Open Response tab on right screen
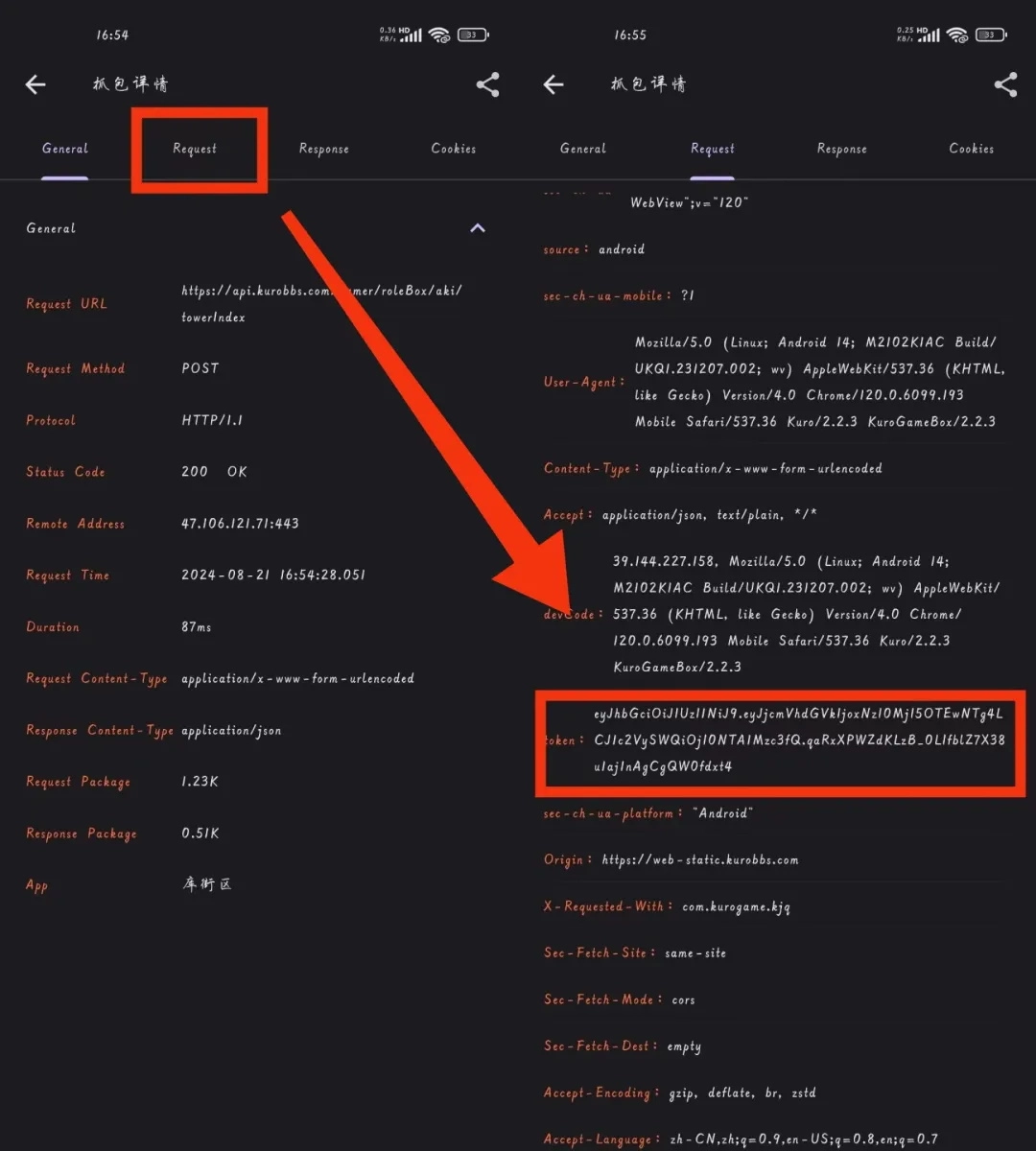Viewport: 1036px width, 1151px height. click(842, 149)
